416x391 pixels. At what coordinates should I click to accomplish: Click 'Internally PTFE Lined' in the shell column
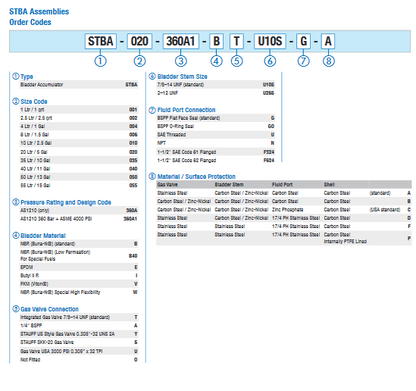coord(345,241)
